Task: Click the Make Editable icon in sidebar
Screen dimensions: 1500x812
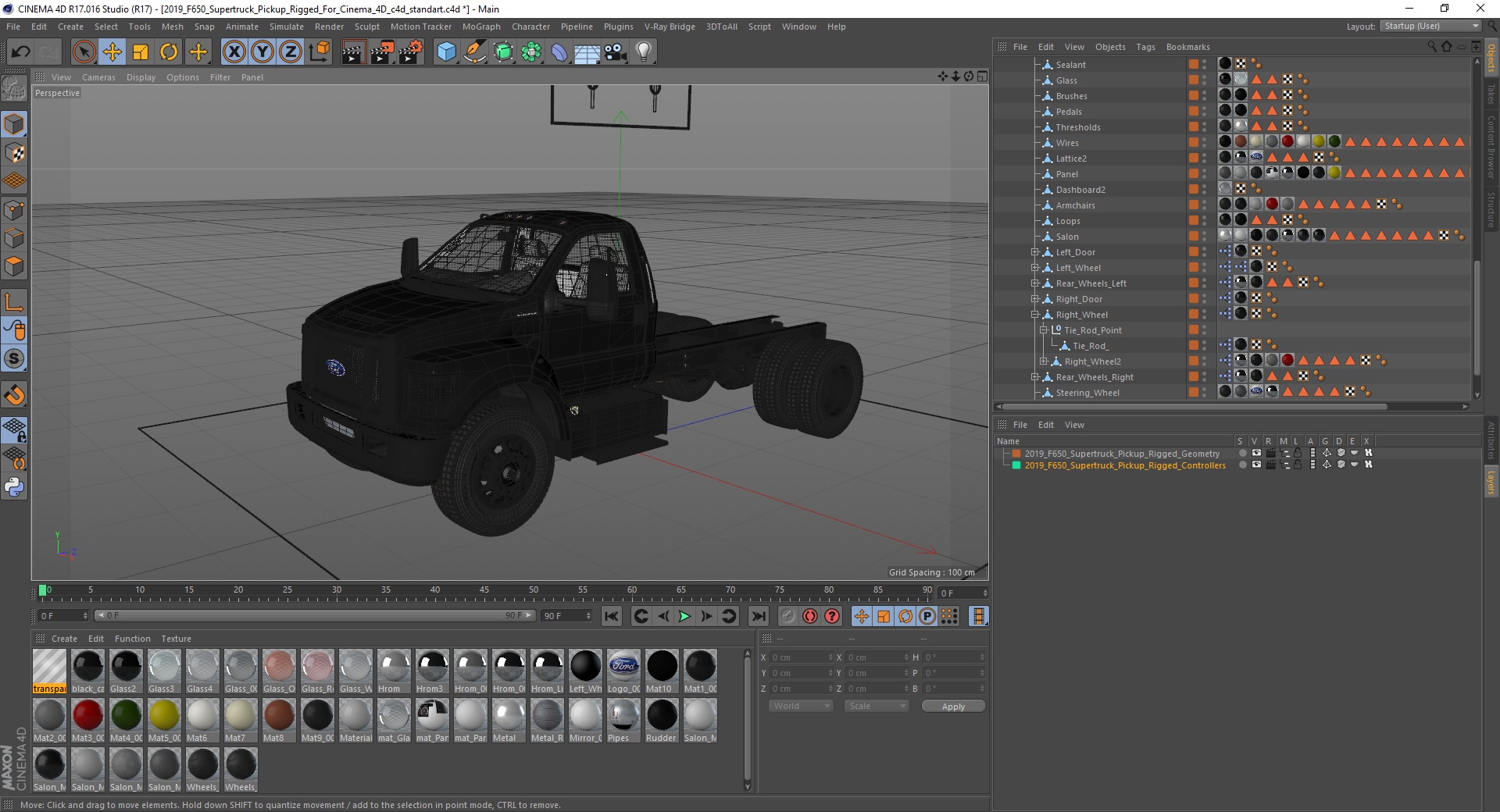Action: (14, 90)
